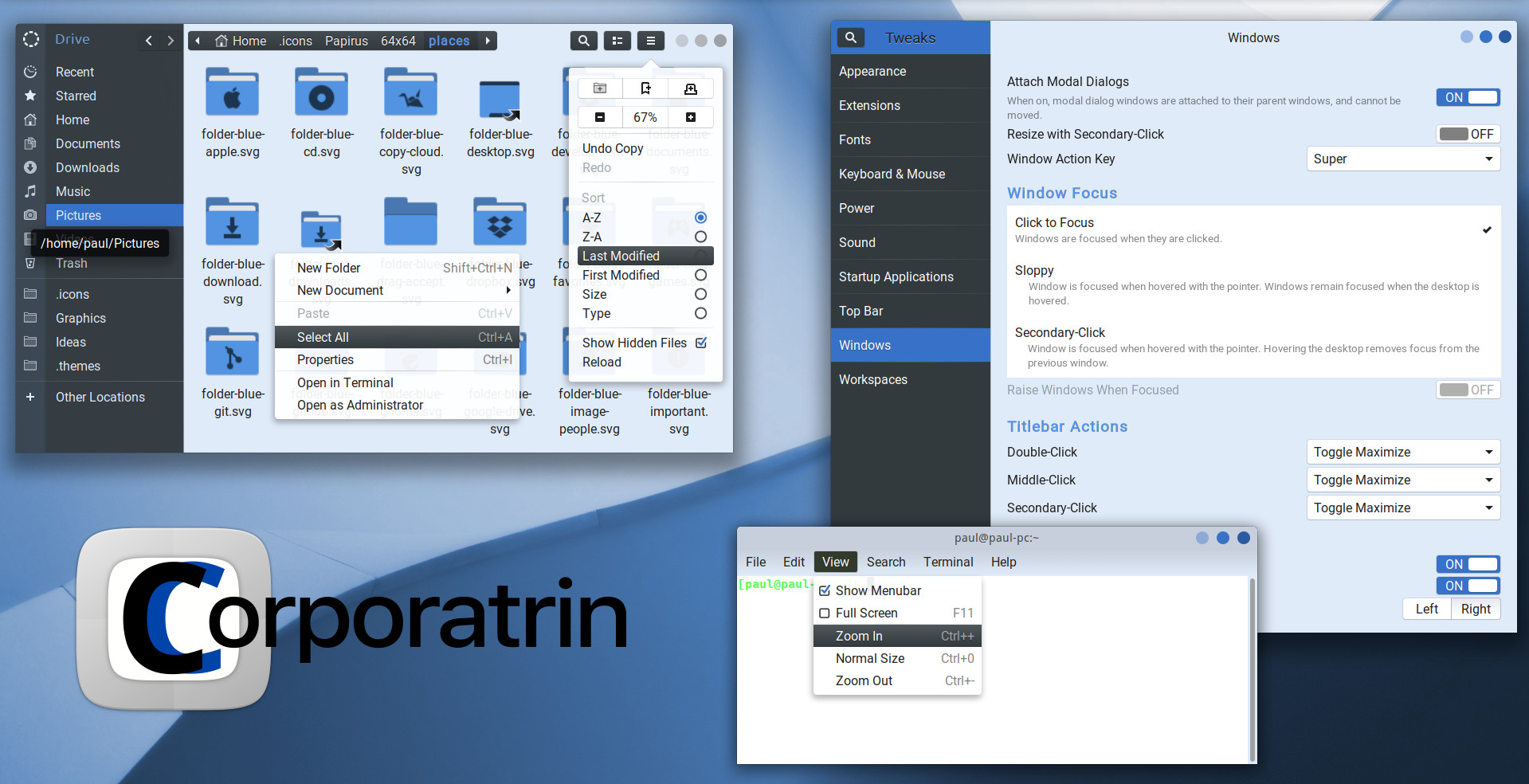Open the terminal Search menu

click(886, 562)
